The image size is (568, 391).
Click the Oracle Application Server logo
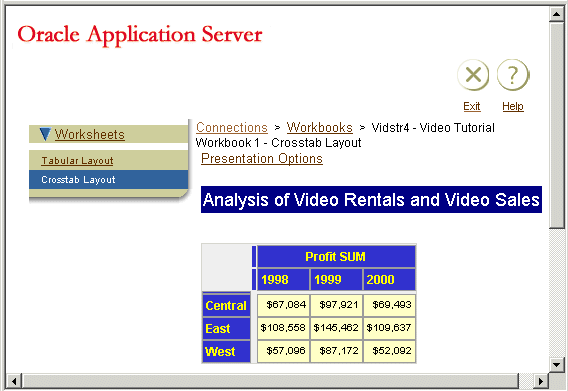point(140,35)
